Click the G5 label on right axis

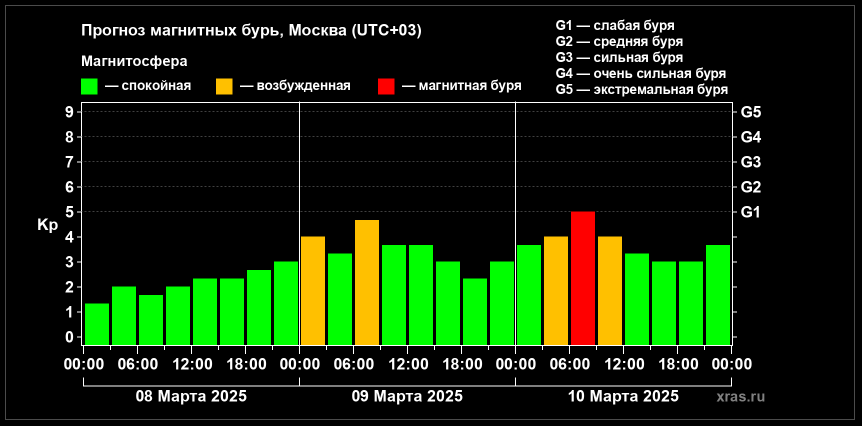click(751, 112)
